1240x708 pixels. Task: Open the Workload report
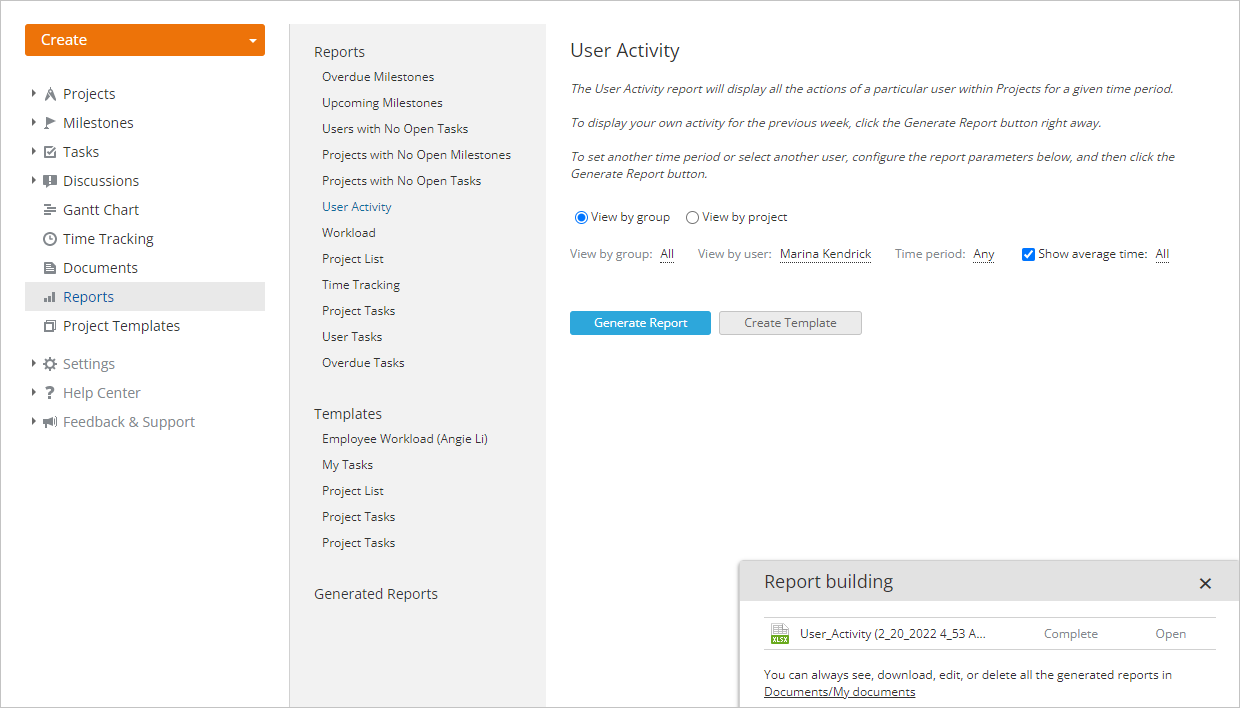point(349,233)
